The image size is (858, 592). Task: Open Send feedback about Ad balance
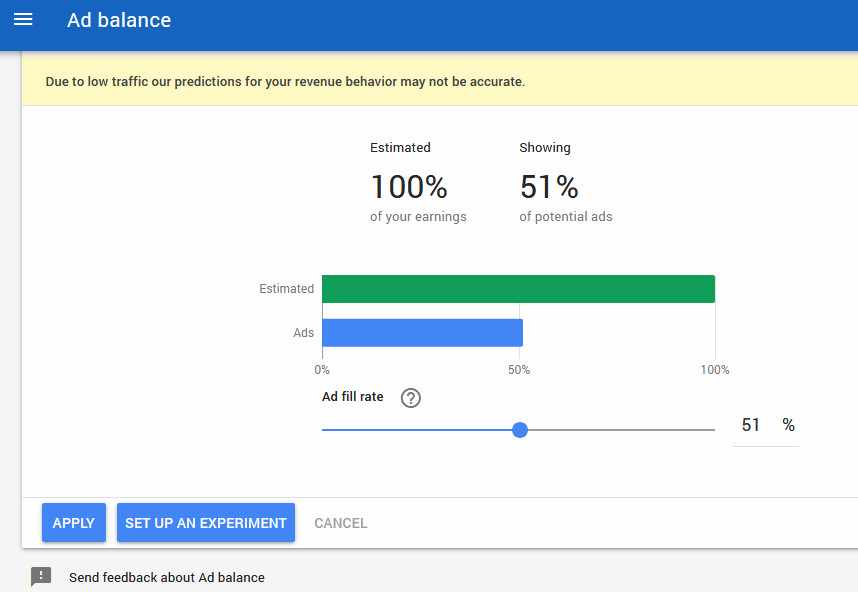point(166,577)
